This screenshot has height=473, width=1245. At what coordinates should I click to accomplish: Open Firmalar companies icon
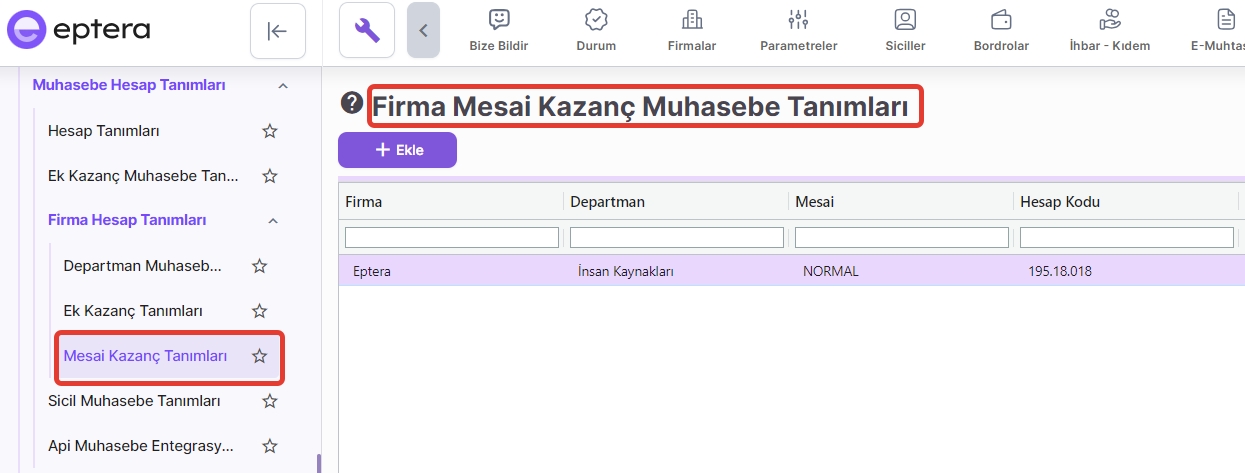[x=691, y=20]
